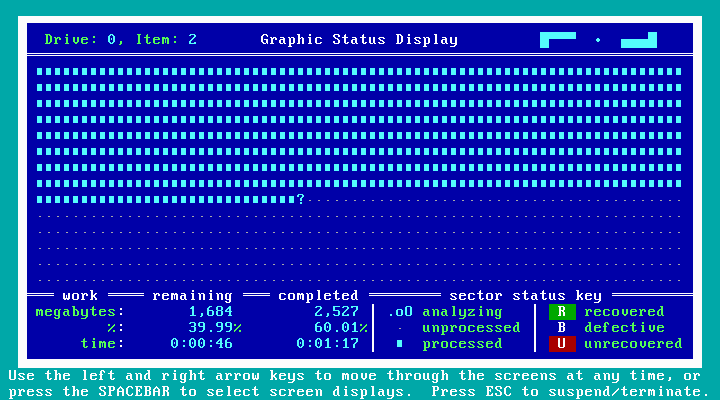
Task: Click the sector status key heading
Action: tap(526, 296)
